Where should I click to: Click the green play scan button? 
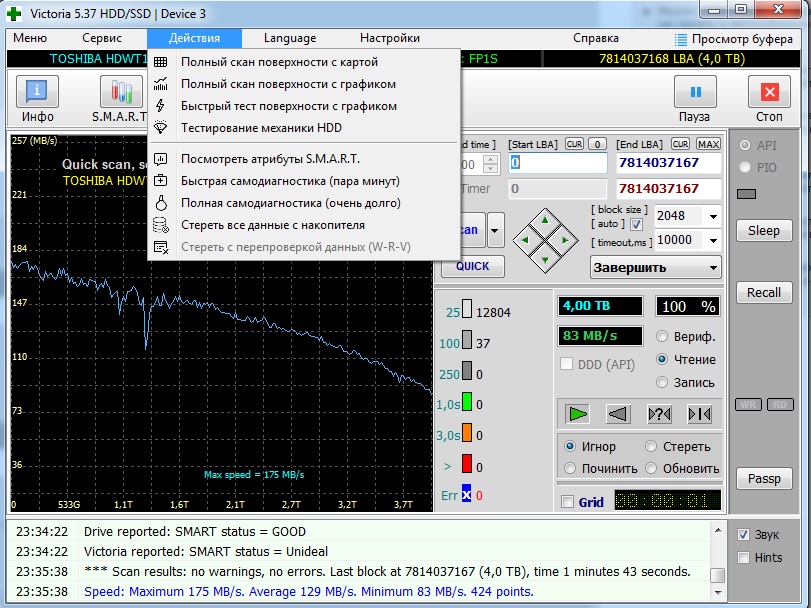click(577, 414)
